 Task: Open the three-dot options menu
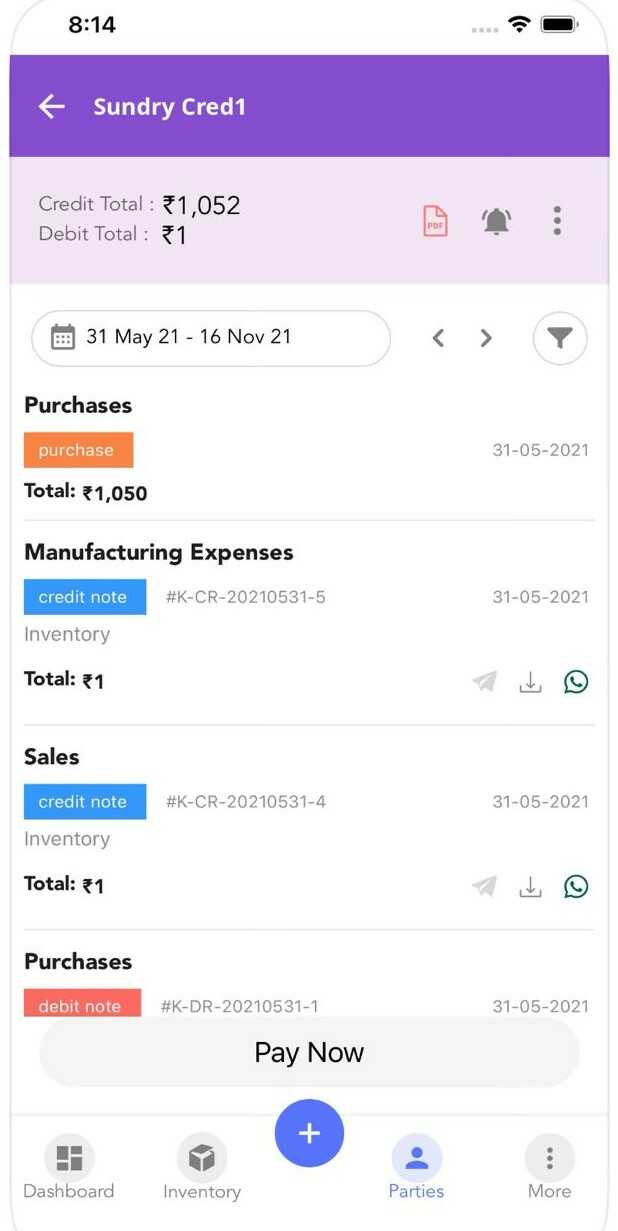557,221
